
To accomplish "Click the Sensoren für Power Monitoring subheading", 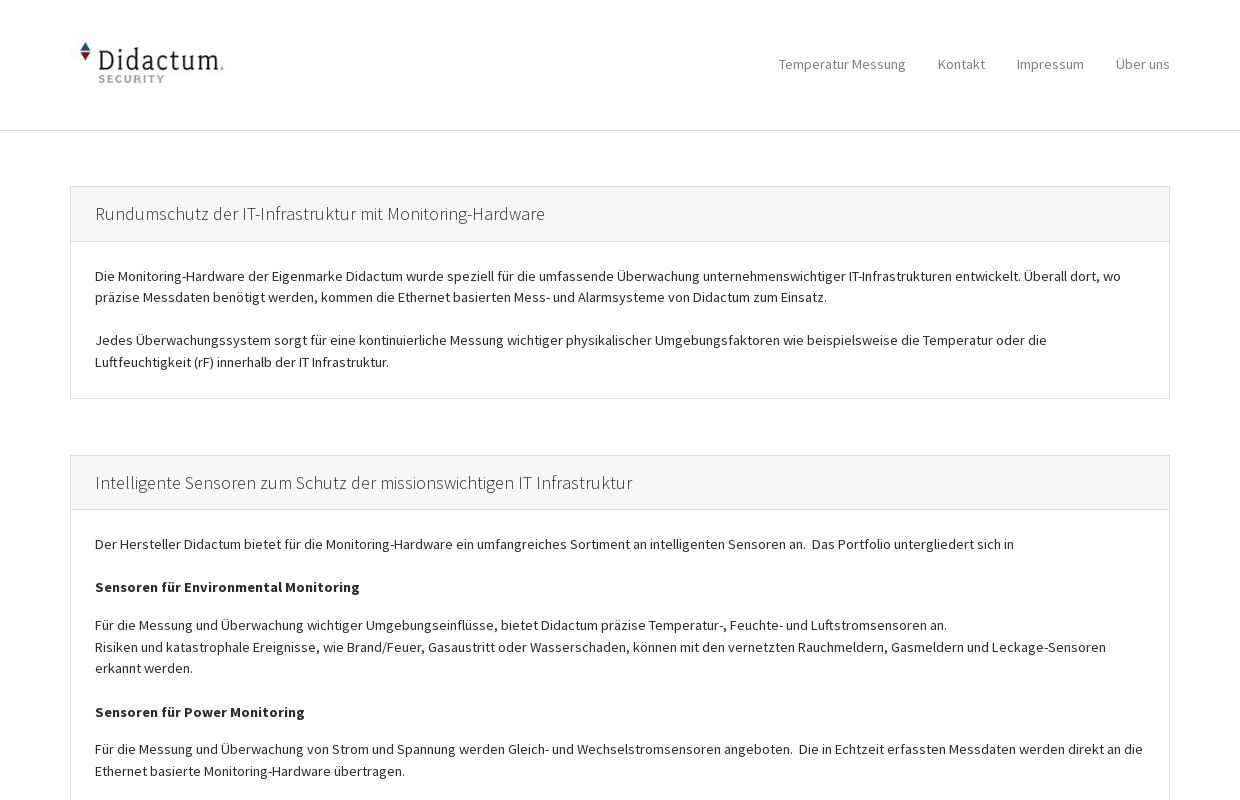I will (199, 712).
